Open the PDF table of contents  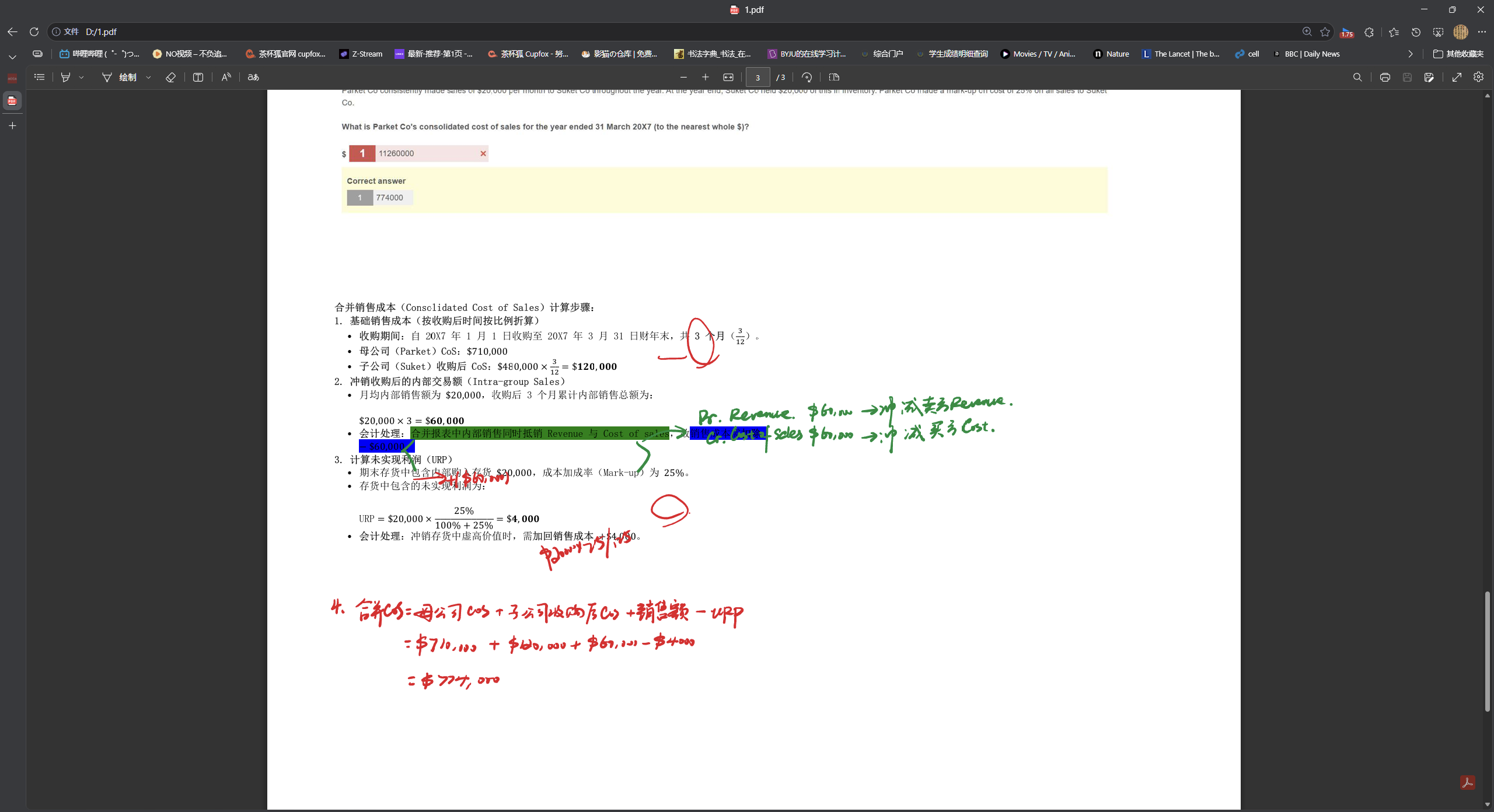coord(39,77)
